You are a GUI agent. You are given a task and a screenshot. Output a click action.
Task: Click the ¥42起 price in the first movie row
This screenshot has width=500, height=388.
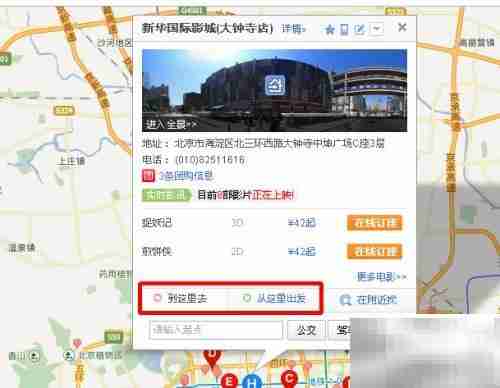pyautogui.click(x=302, y=222)
